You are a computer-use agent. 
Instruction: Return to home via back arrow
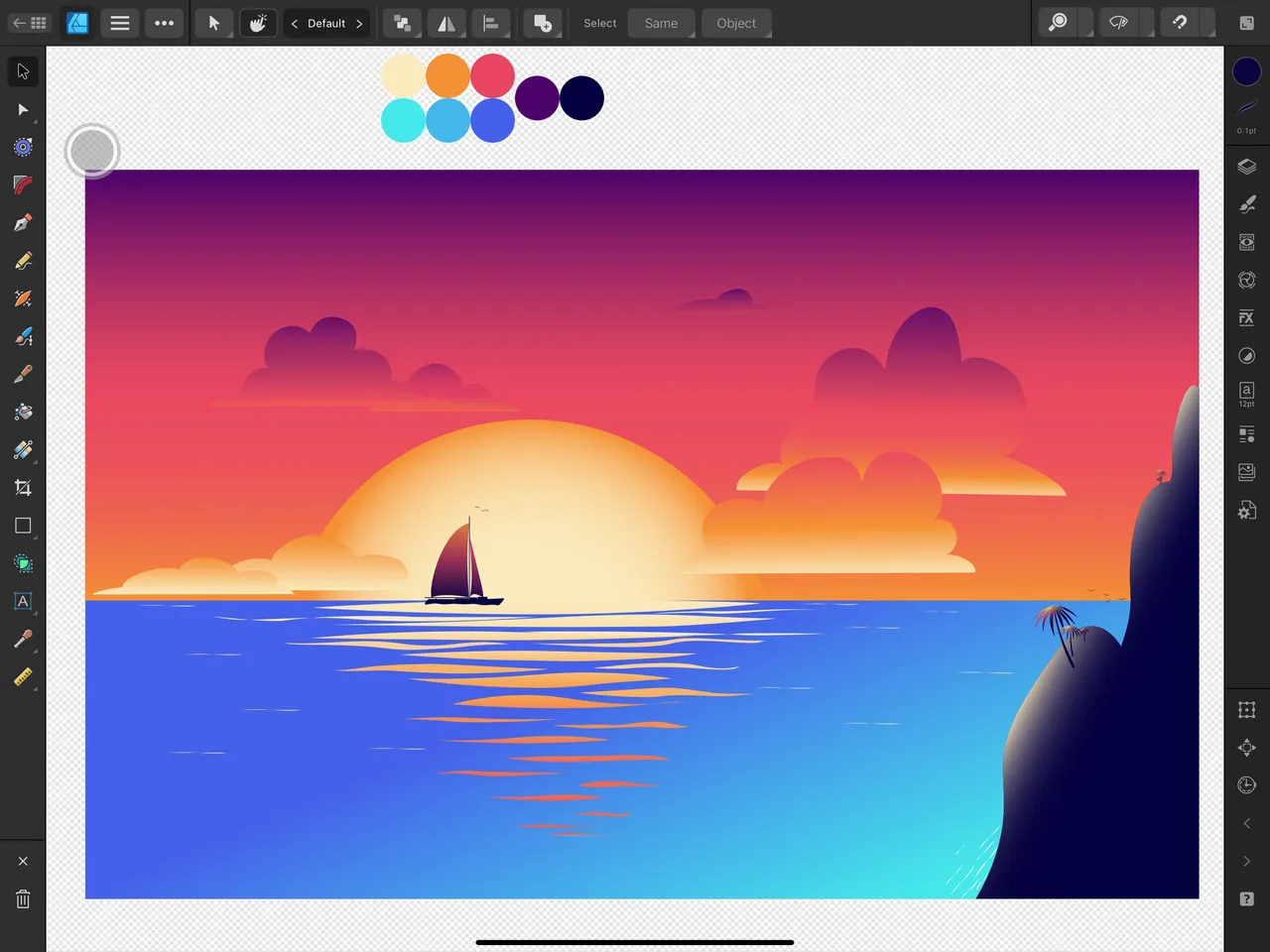pyautogui.click(x=29, y=23)
